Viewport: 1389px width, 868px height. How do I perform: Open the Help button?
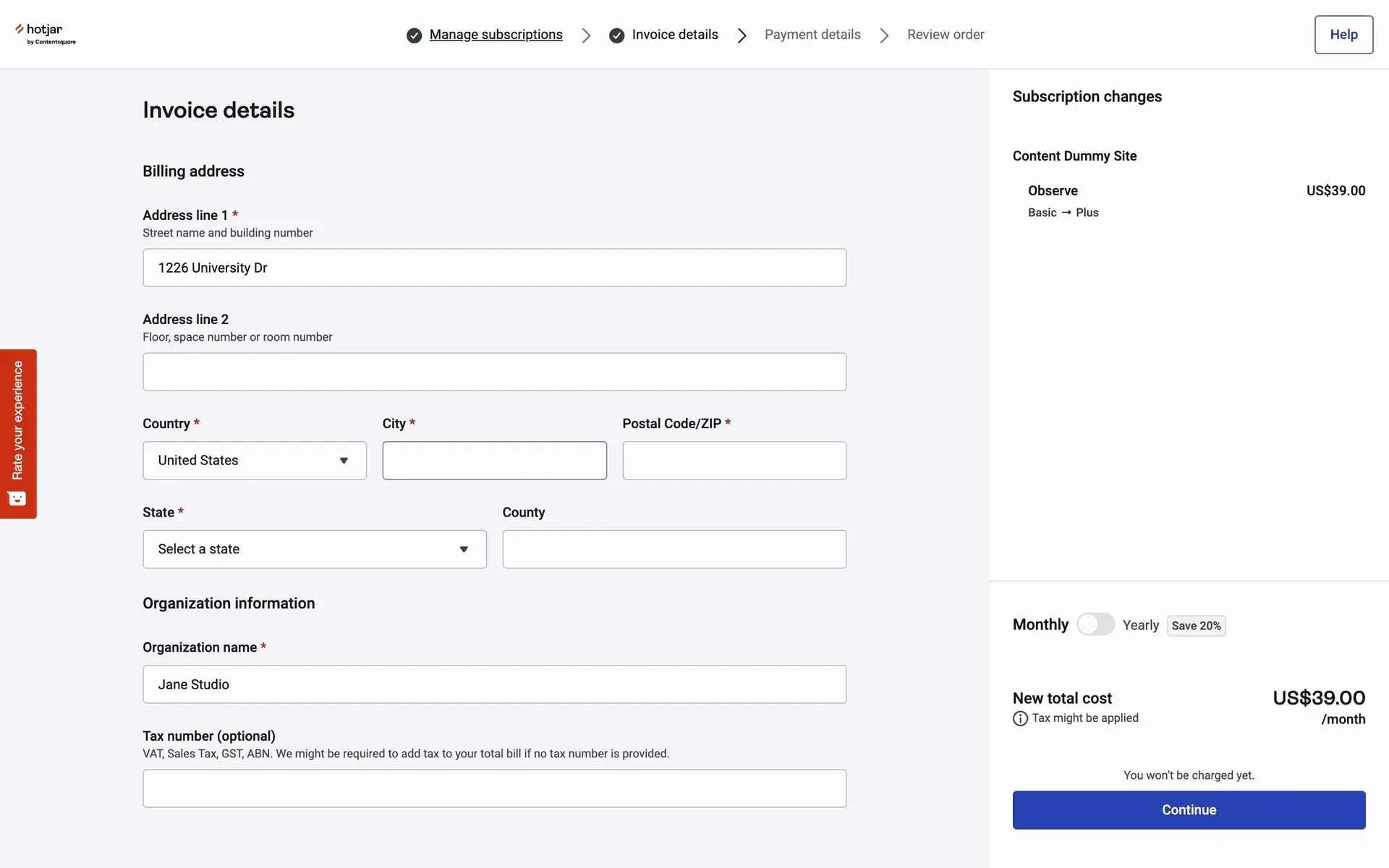(x=1343, y=35)
